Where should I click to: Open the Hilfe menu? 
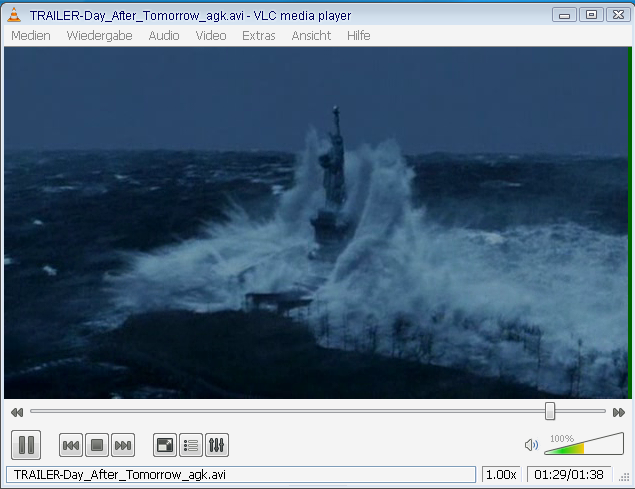coord(358,36)
